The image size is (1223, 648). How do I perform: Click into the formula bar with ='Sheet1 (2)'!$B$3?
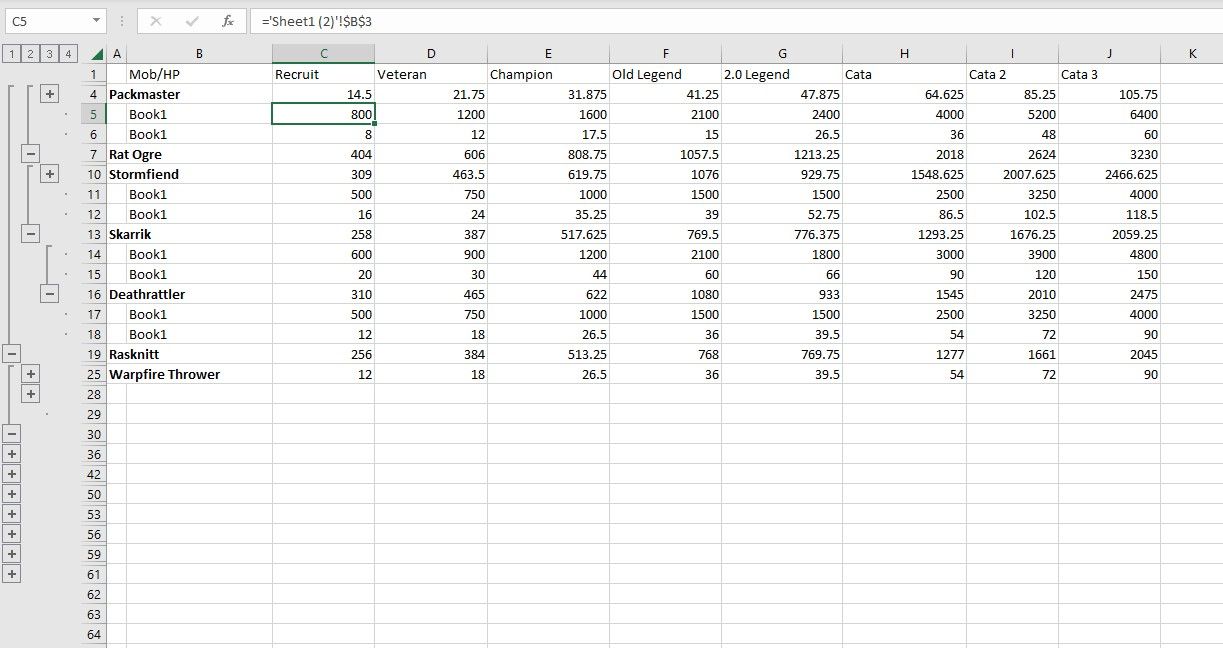click(x=735, y=20)
